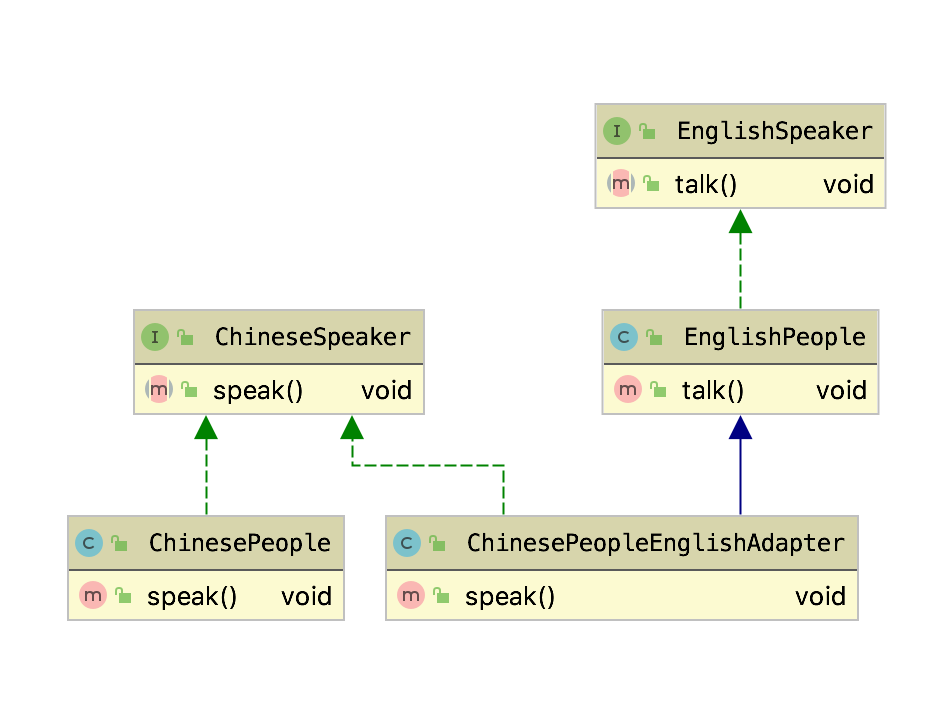The width and height of the screenshot is (948, 708).
Task: Select the class icon of ChinesePeople
Action: pyautogui.click(x=89, y=543)
